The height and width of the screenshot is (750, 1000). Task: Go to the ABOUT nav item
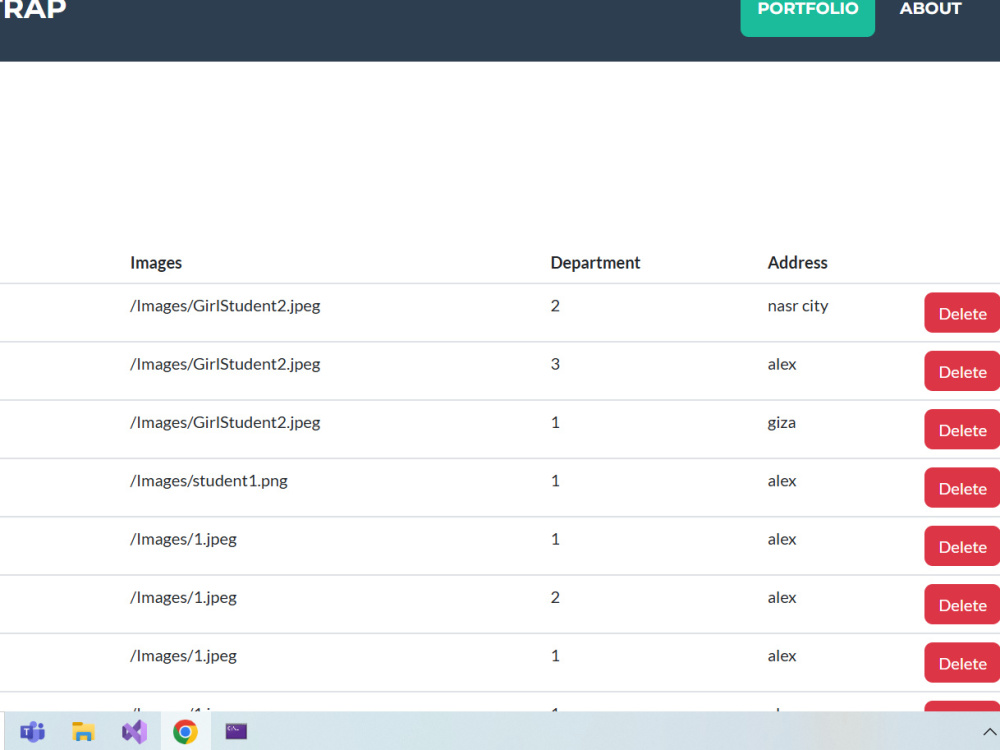(x=930, y=9)
